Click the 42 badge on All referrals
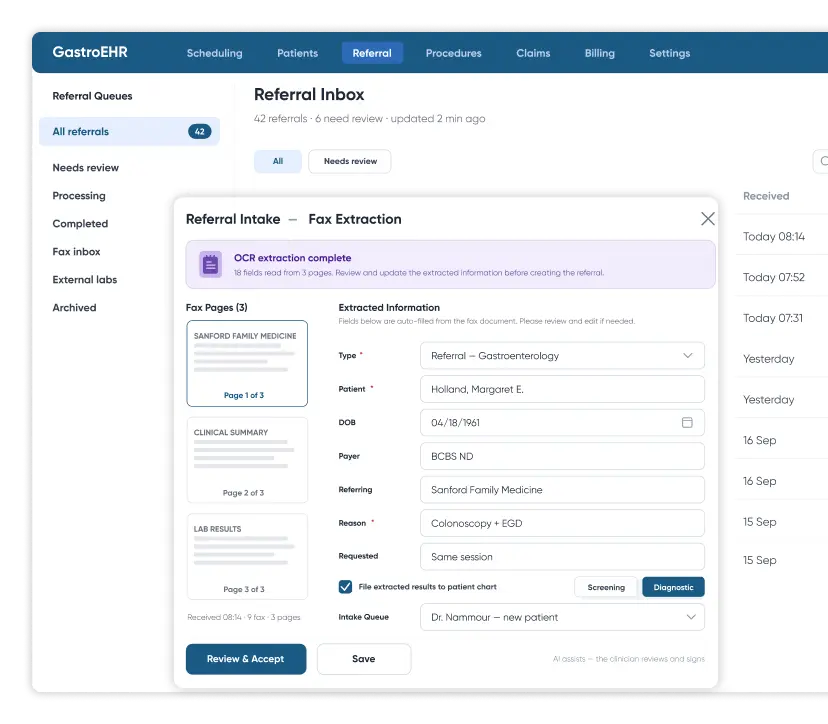 click(x=200, y=131)
